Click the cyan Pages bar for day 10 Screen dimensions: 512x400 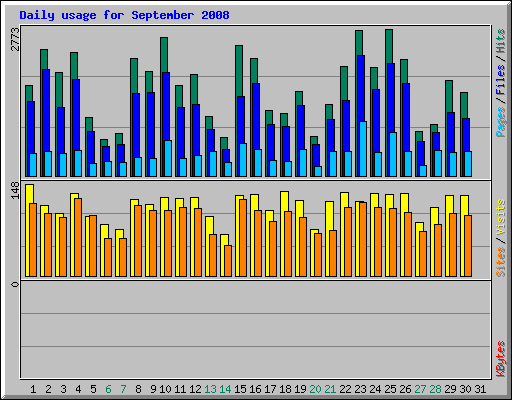(x=168, y=158)
